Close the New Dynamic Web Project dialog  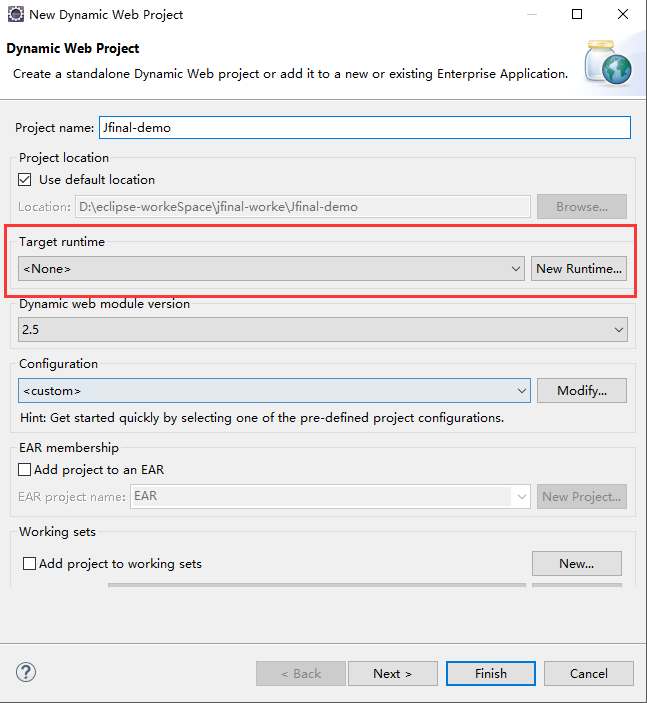623,15
